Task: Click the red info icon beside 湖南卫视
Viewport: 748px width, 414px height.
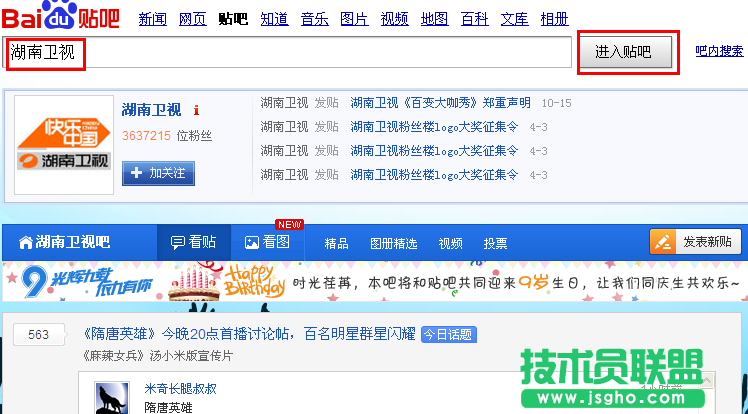Action: [x=196, y=111]
